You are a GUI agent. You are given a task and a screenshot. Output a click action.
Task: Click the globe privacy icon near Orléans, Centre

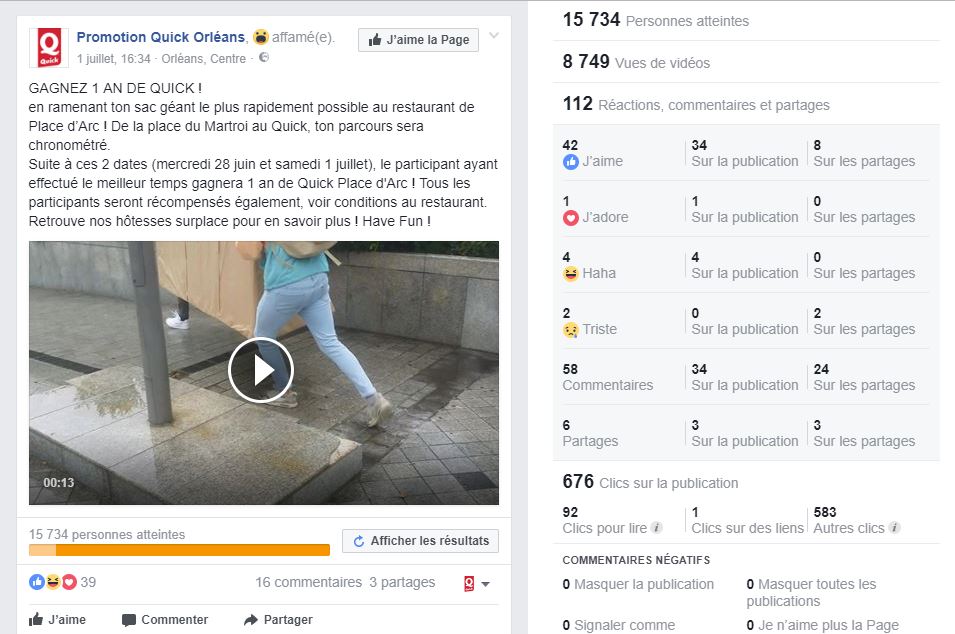click(264, 57)
